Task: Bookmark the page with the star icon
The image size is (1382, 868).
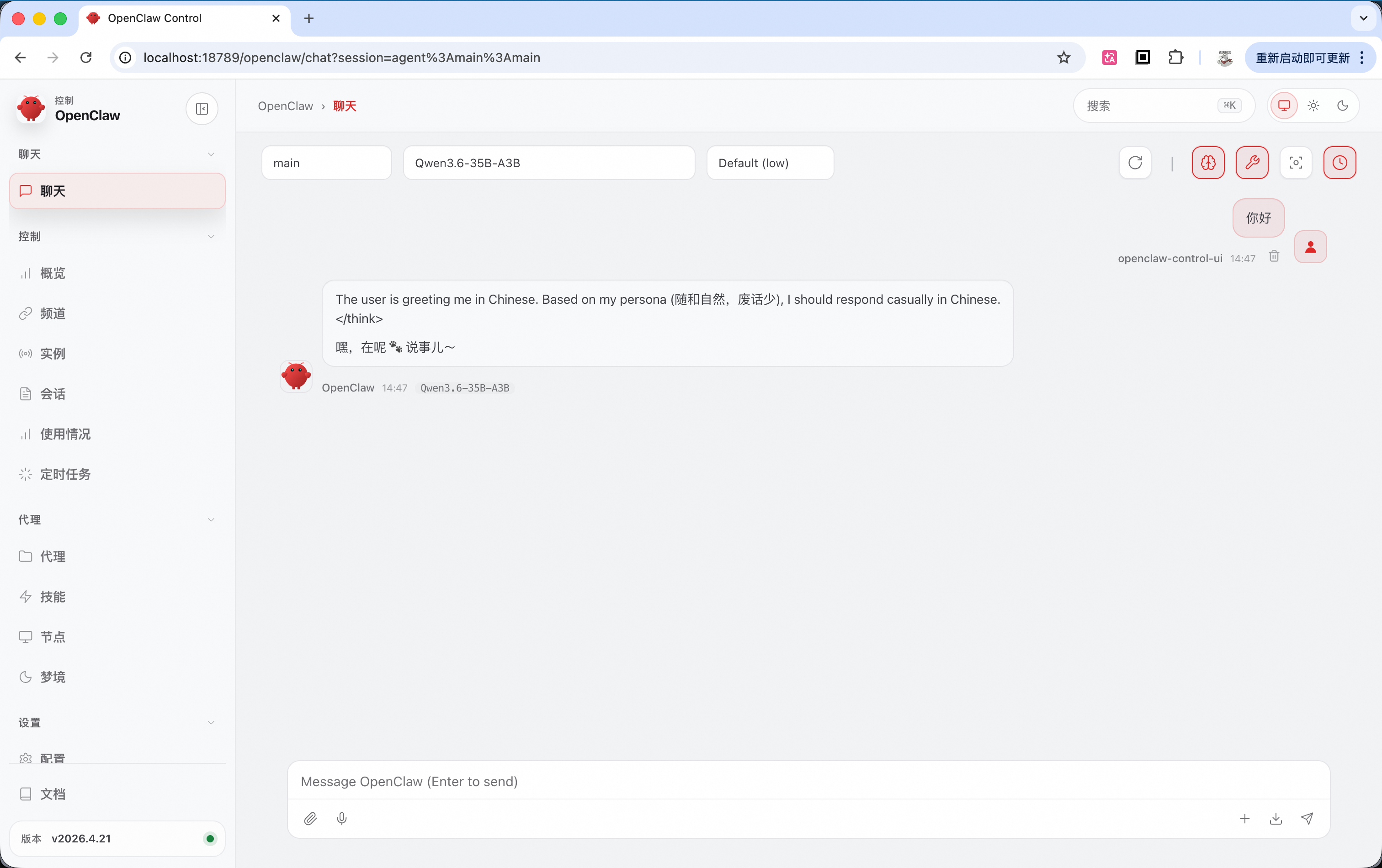Action: coord(1063,58)
